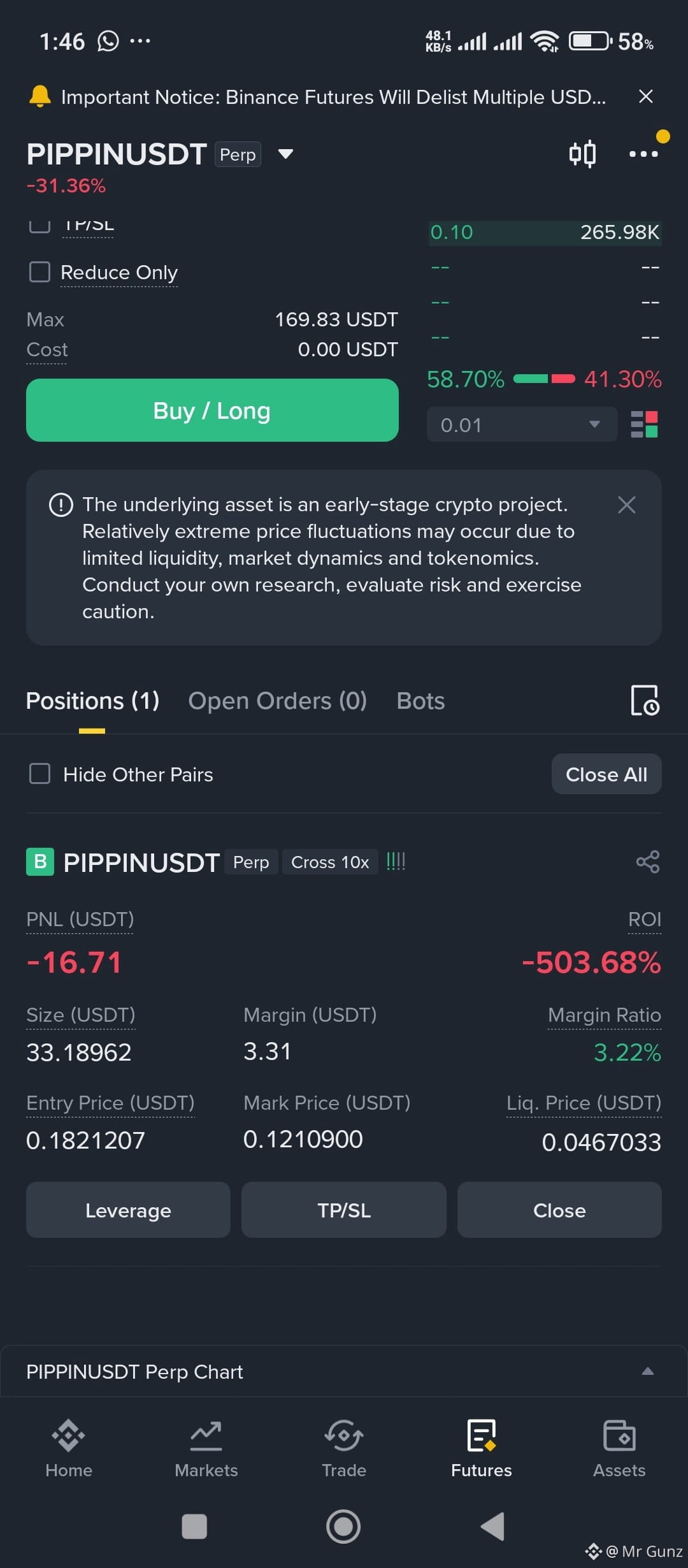Tap the order book layout icon
Viewport: 688px width, 1568px height.
pos(644,425)
